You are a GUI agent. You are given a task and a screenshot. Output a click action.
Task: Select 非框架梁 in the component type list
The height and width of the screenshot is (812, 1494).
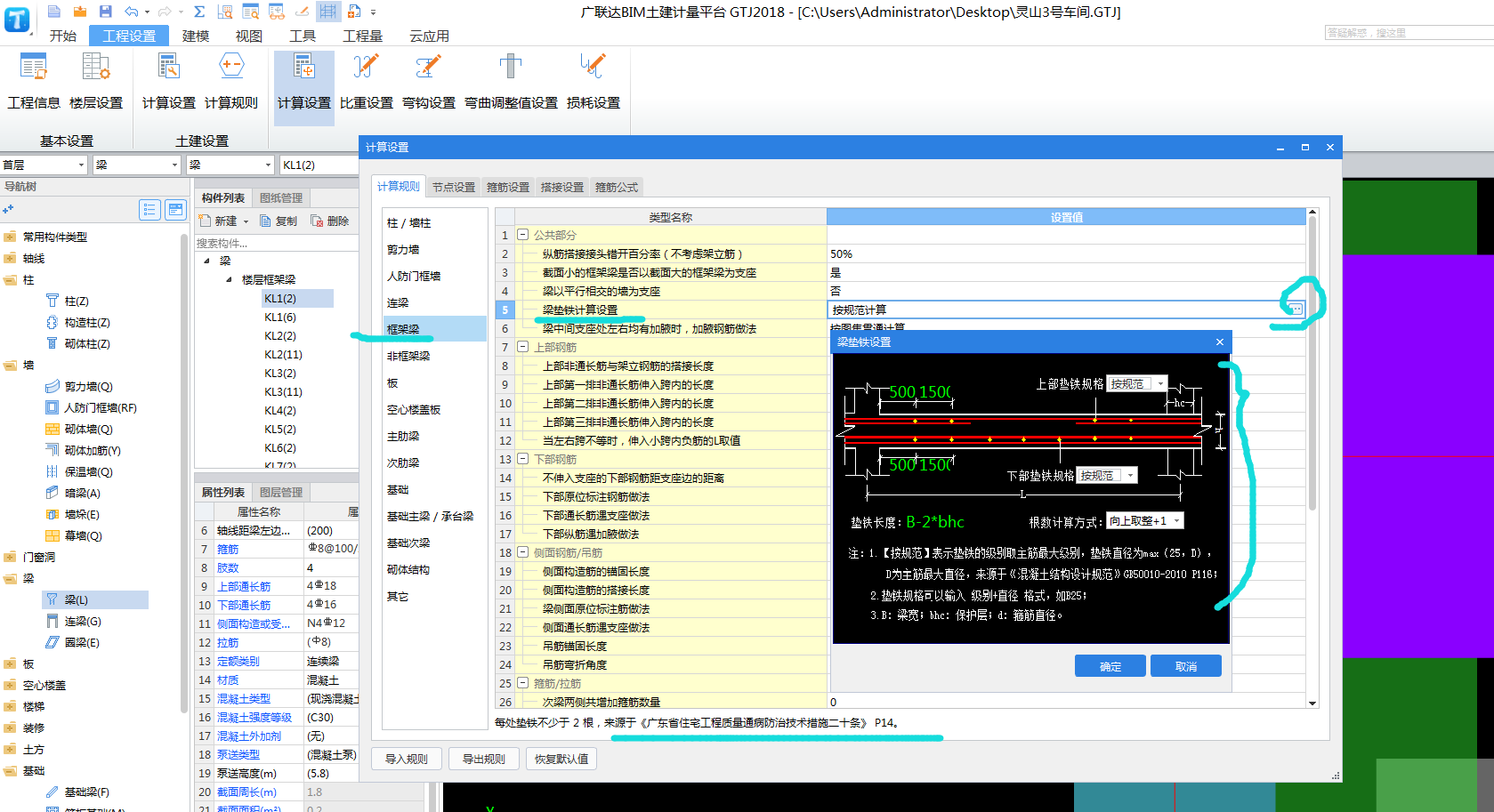tap(408, 356)
